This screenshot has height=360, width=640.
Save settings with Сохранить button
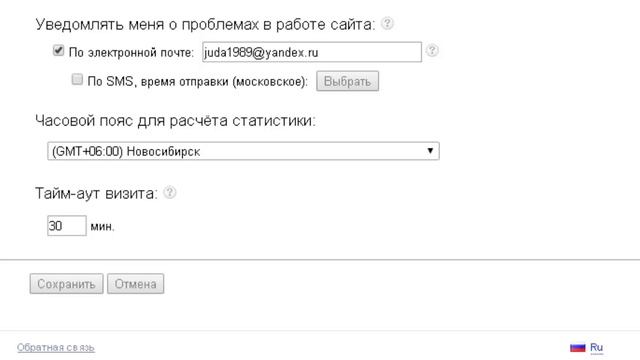pyautogui.click(x=66, y=284)
